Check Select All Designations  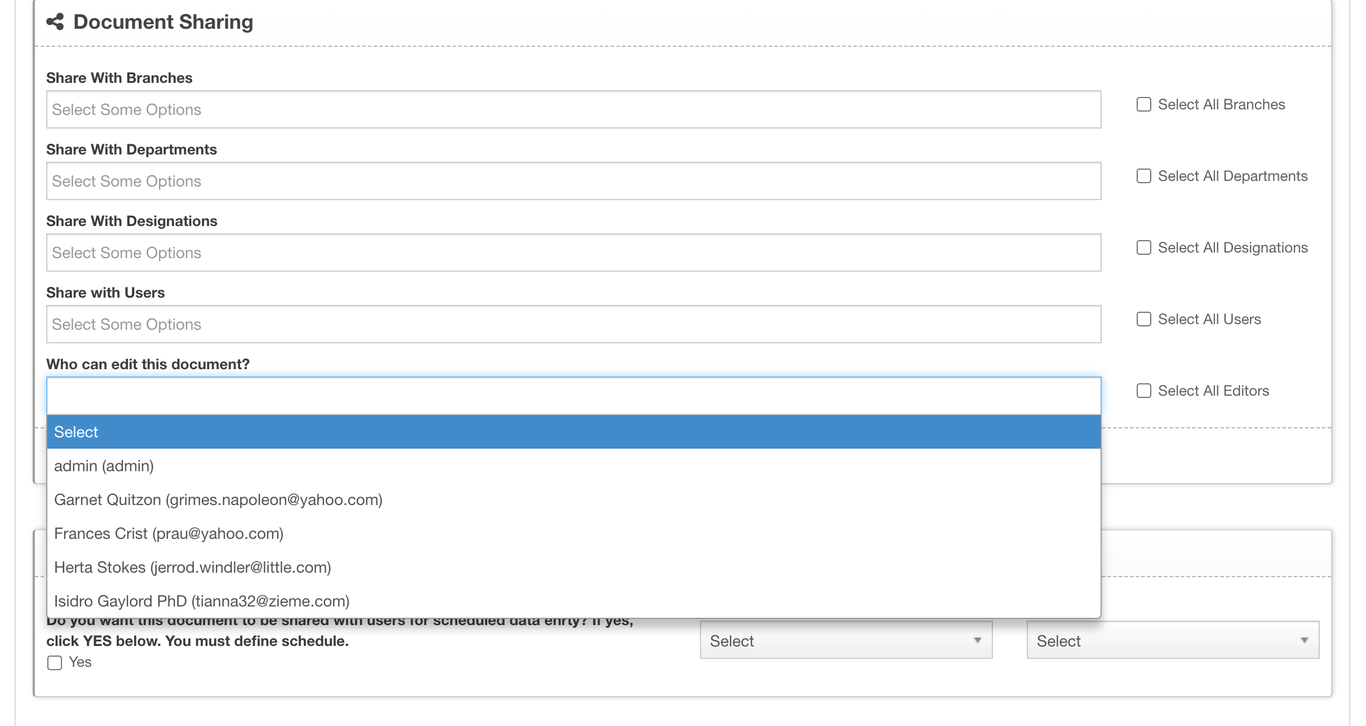click(x=1144, y=248)
